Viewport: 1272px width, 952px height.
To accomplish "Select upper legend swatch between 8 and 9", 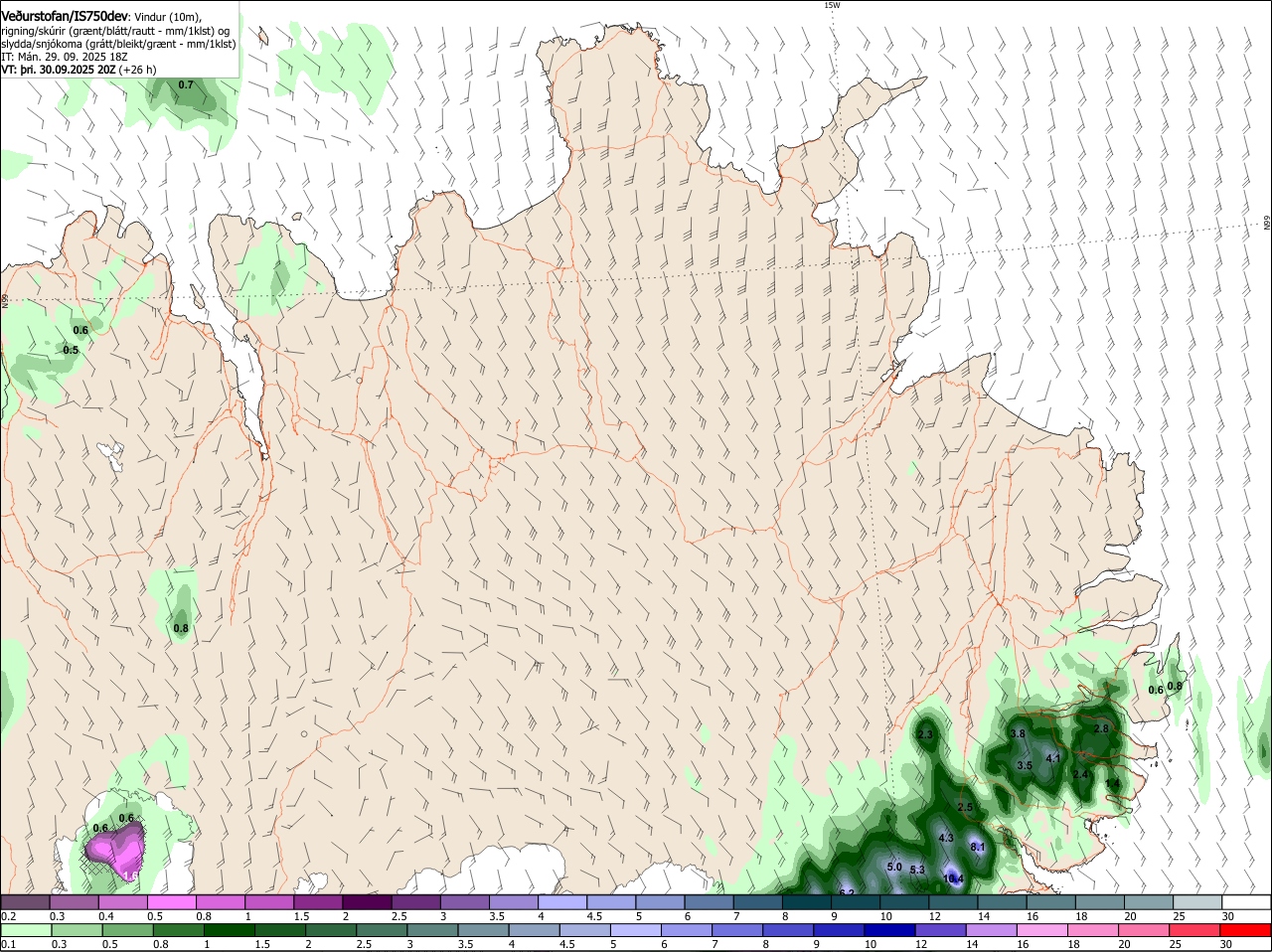I will point(807,901).
